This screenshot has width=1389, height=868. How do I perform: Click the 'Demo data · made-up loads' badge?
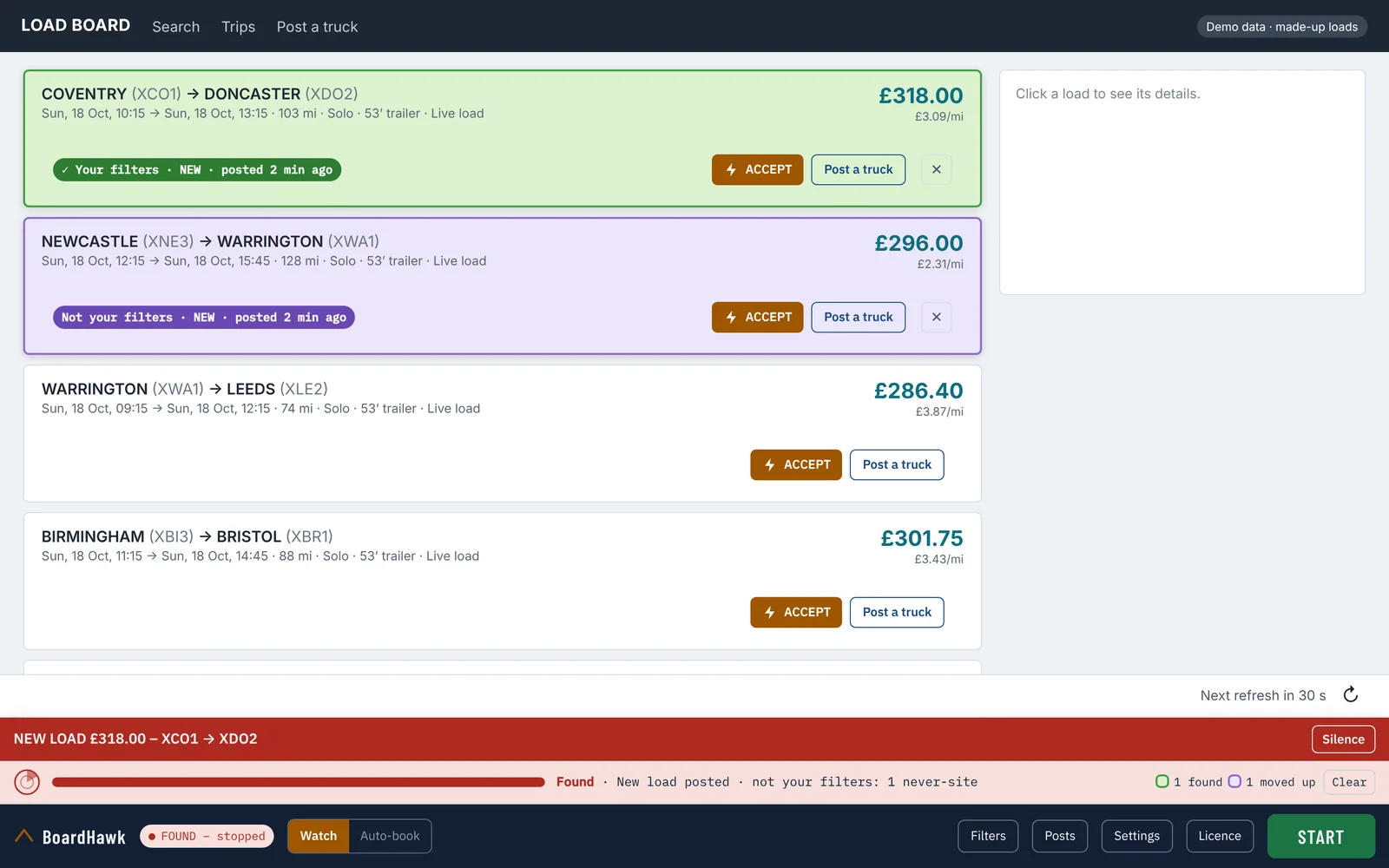[1281, 27]
